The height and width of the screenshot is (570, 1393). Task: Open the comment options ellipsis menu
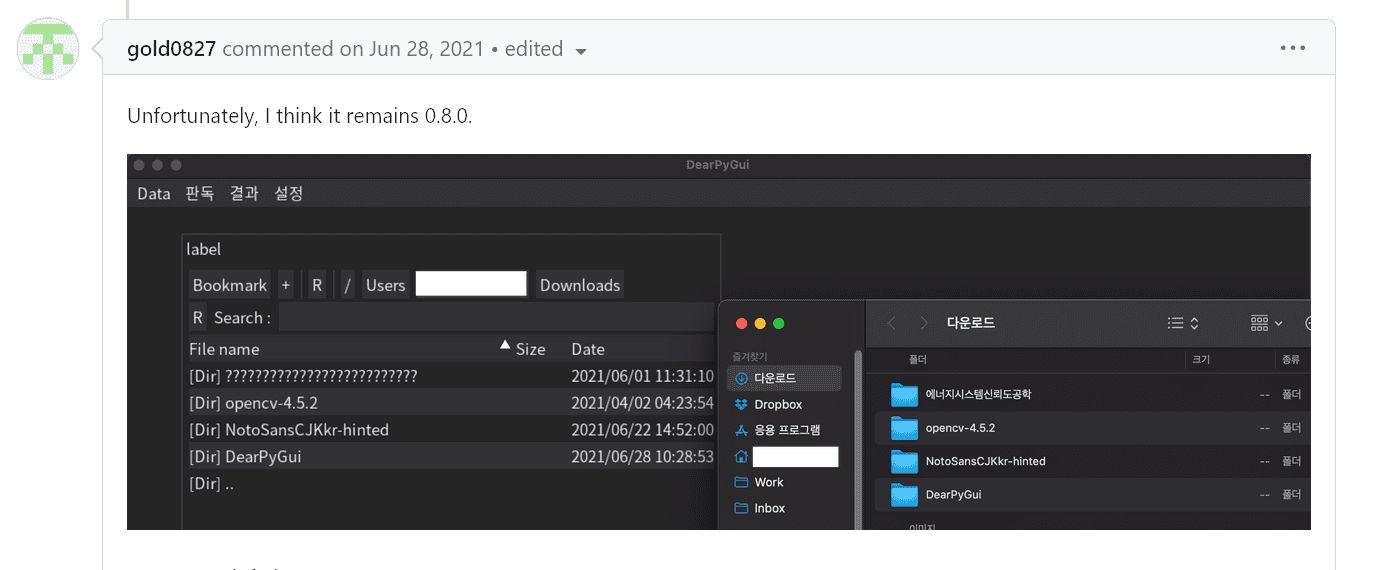1293,48
